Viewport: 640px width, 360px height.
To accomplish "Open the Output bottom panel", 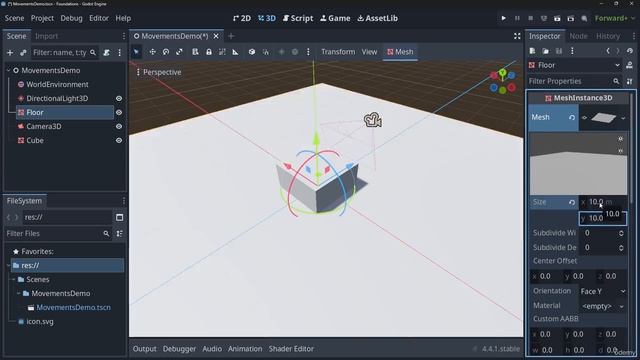I will [144, 349].
